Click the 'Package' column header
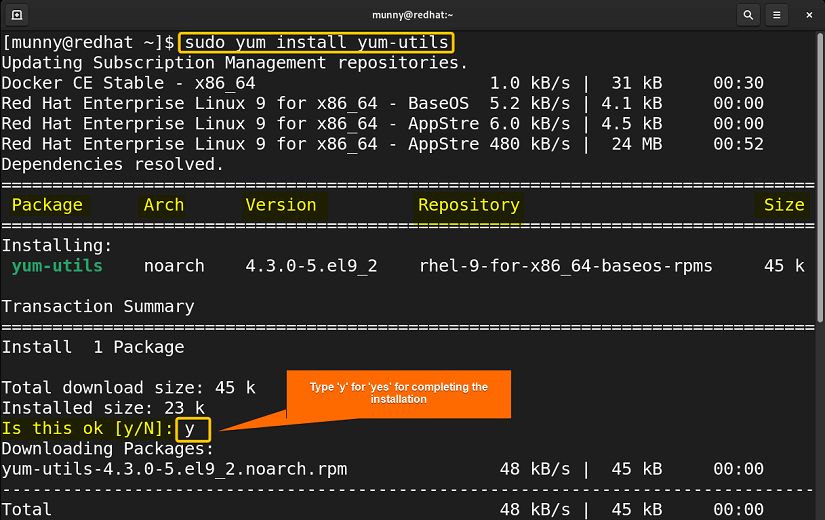The height and width of the screenshot is (520, 825). 47,205
